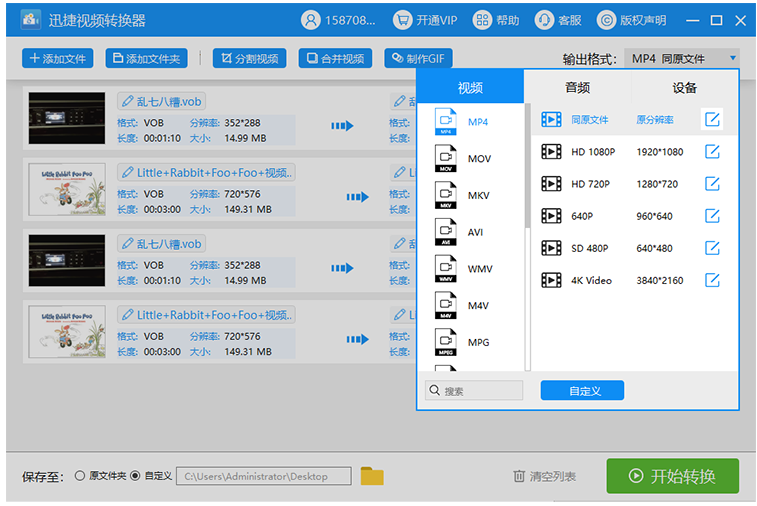The image size is (757, 506).
Task: Click the 清空列表 button
Action: pyautogui.click(x=544, y=477)
